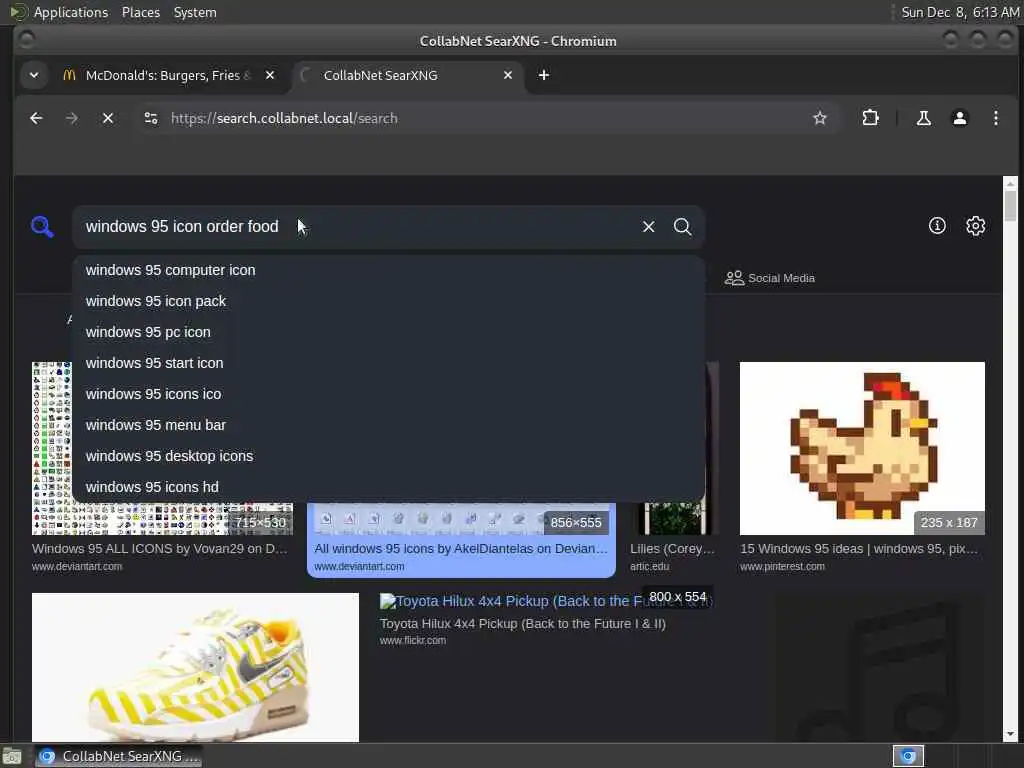The height and width of the screenshot is (768, 1024).
Task: Stop loading the page
Action: (x=108, y=118)
